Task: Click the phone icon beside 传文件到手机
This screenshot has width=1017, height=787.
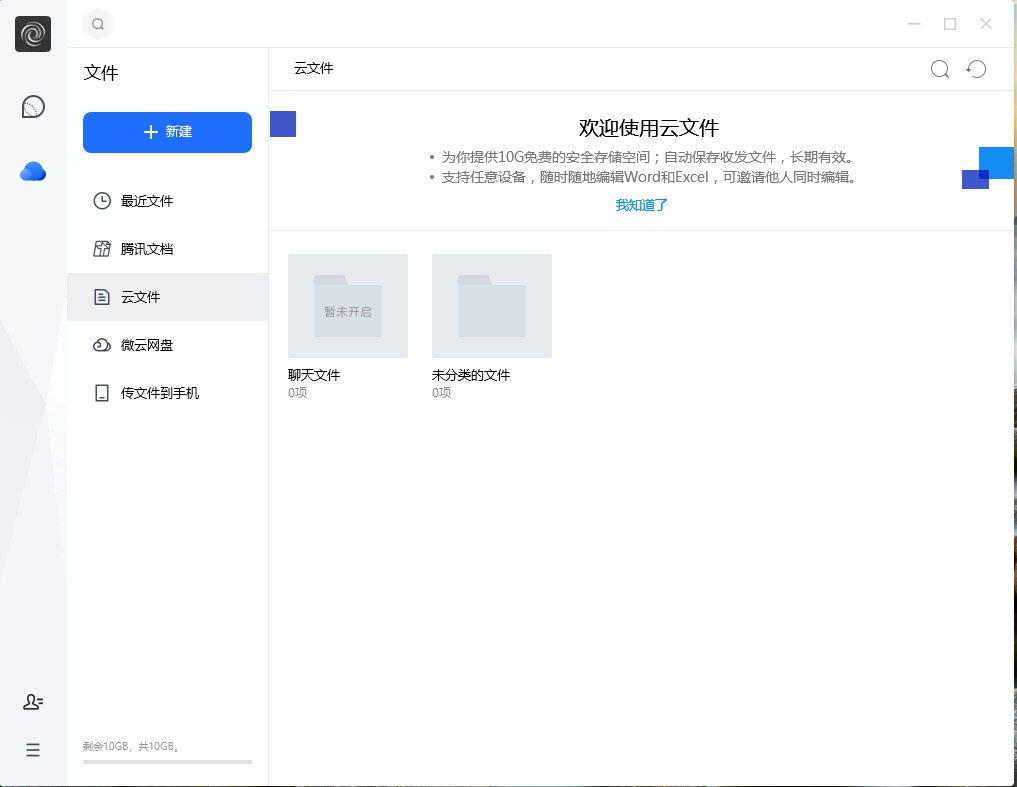Action: pyautogui.click(x=102, y=393)
